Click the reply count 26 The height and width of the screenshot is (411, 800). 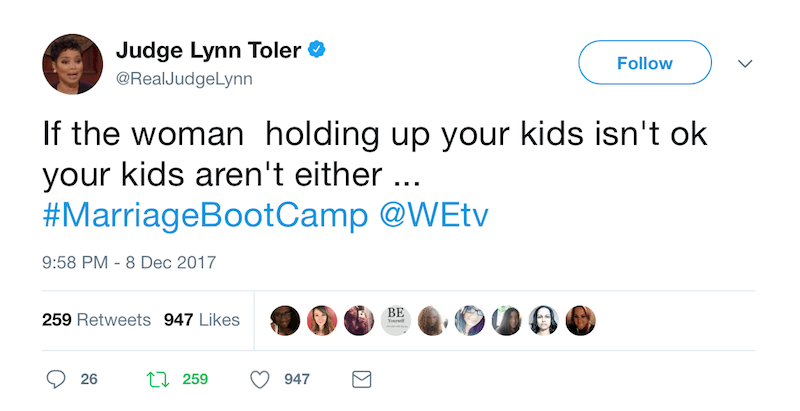point(89,380)
